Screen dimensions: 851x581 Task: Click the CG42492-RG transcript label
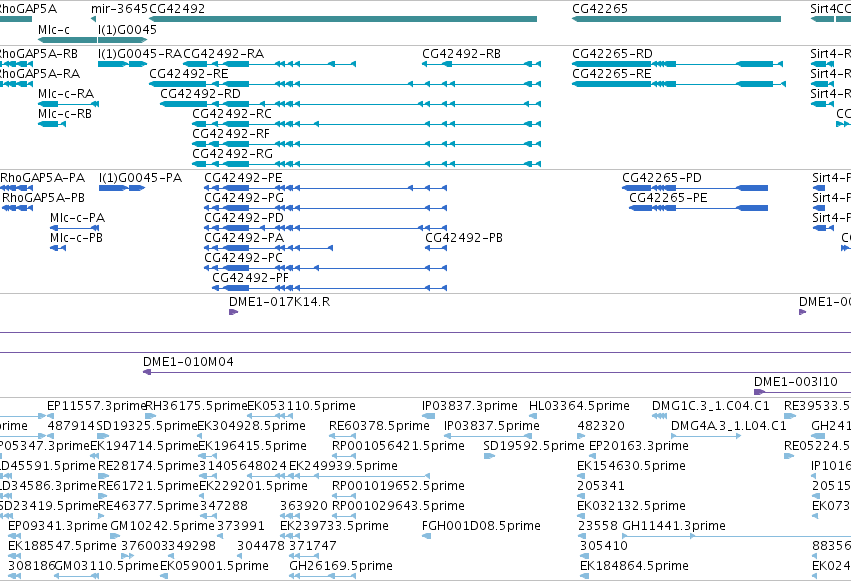(x=232, y=154)
